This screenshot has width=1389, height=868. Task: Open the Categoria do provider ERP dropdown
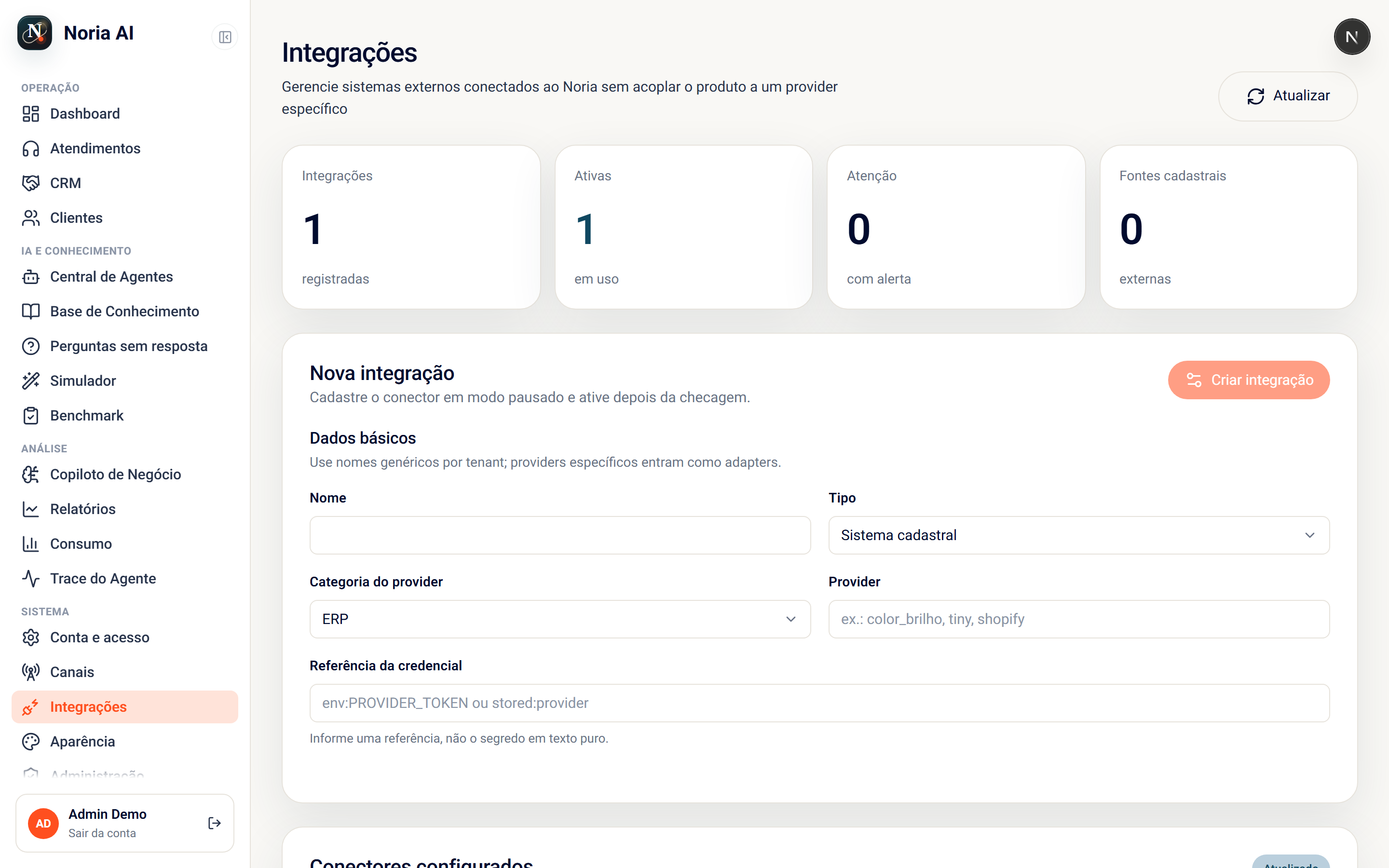[x=559, y=619]
